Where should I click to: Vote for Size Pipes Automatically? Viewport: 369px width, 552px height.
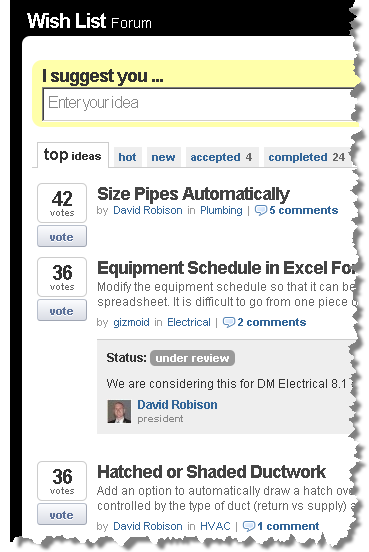click(x=62, y=237)
